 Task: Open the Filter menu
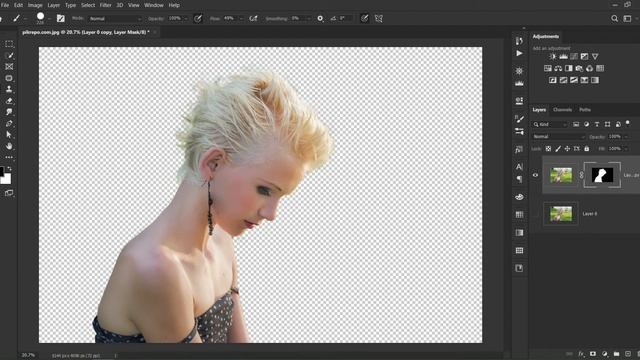pyautogui.click(x=105, y=5)
